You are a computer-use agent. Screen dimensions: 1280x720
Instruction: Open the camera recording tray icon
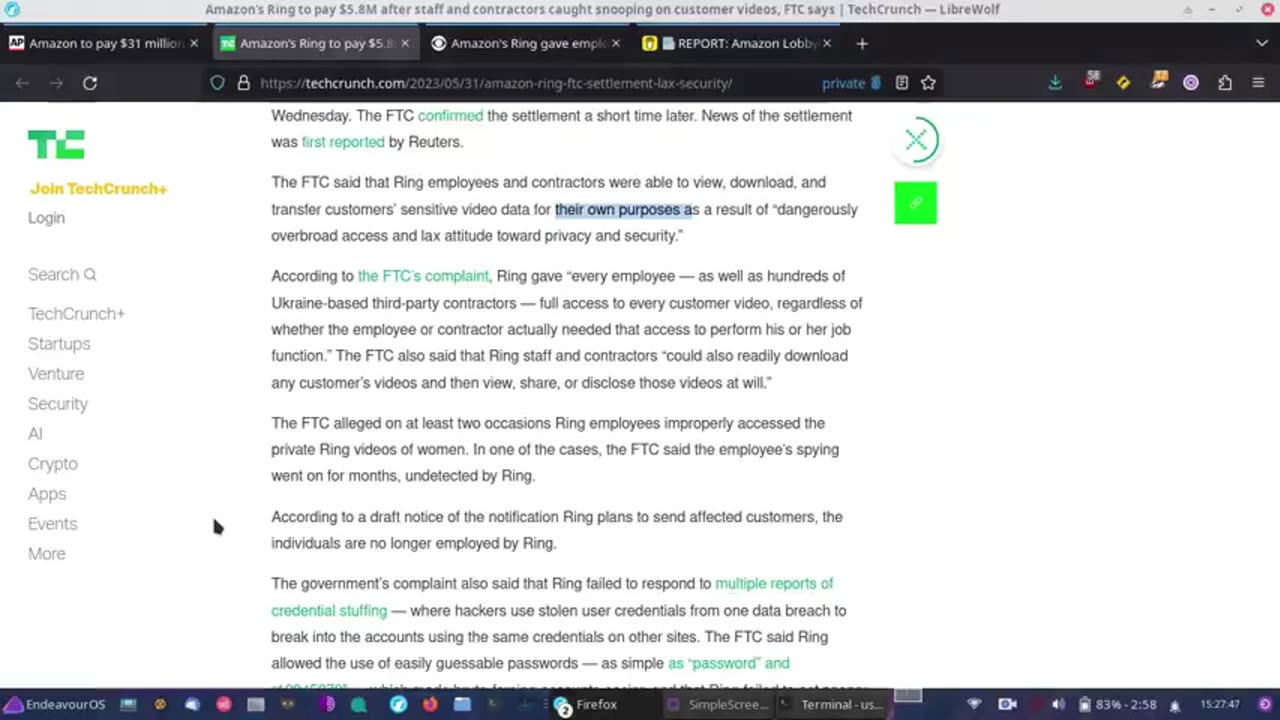click(x=1008, y=704)
